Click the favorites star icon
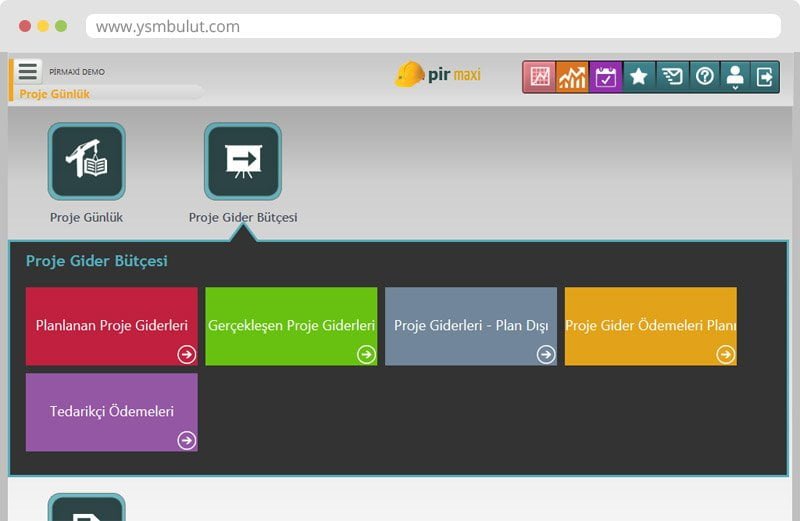The width and height of the screenshot is (800, 521). [x=639, y=77]
